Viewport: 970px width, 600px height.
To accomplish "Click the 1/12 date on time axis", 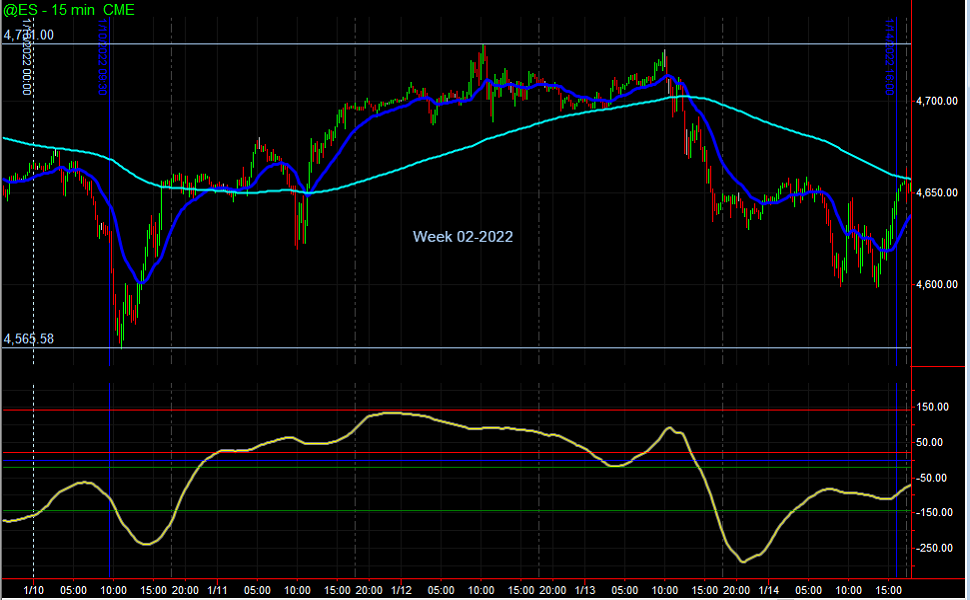I will (400, 590).
